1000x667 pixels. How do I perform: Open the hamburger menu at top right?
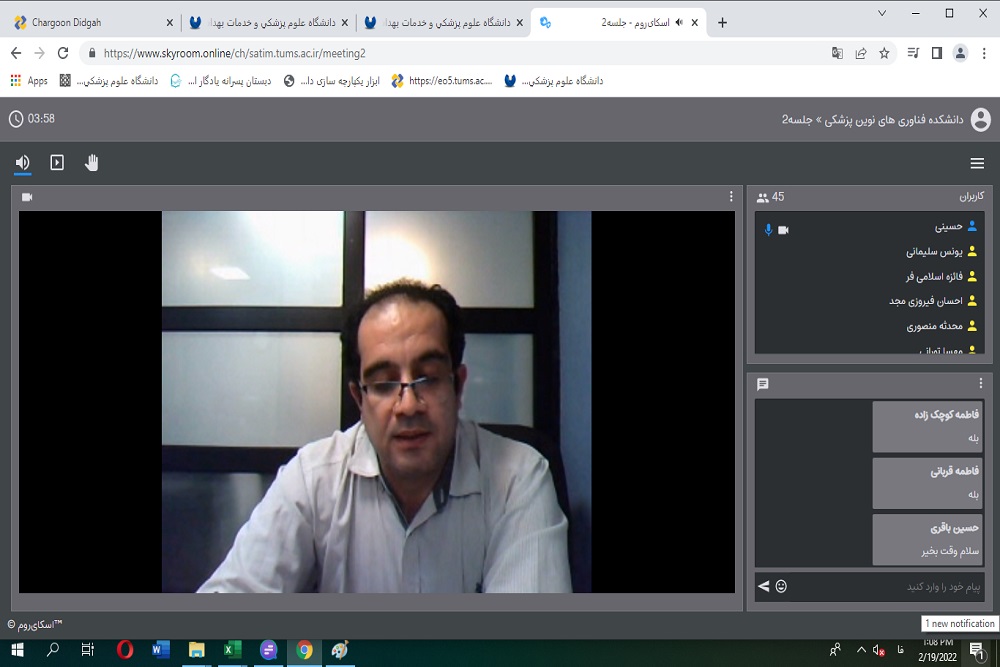click(977, 164)
